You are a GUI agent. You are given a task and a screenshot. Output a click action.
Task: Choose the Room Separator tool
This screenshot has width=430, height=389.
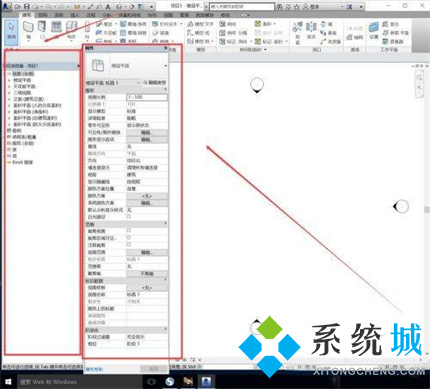[x=233, y=33]
